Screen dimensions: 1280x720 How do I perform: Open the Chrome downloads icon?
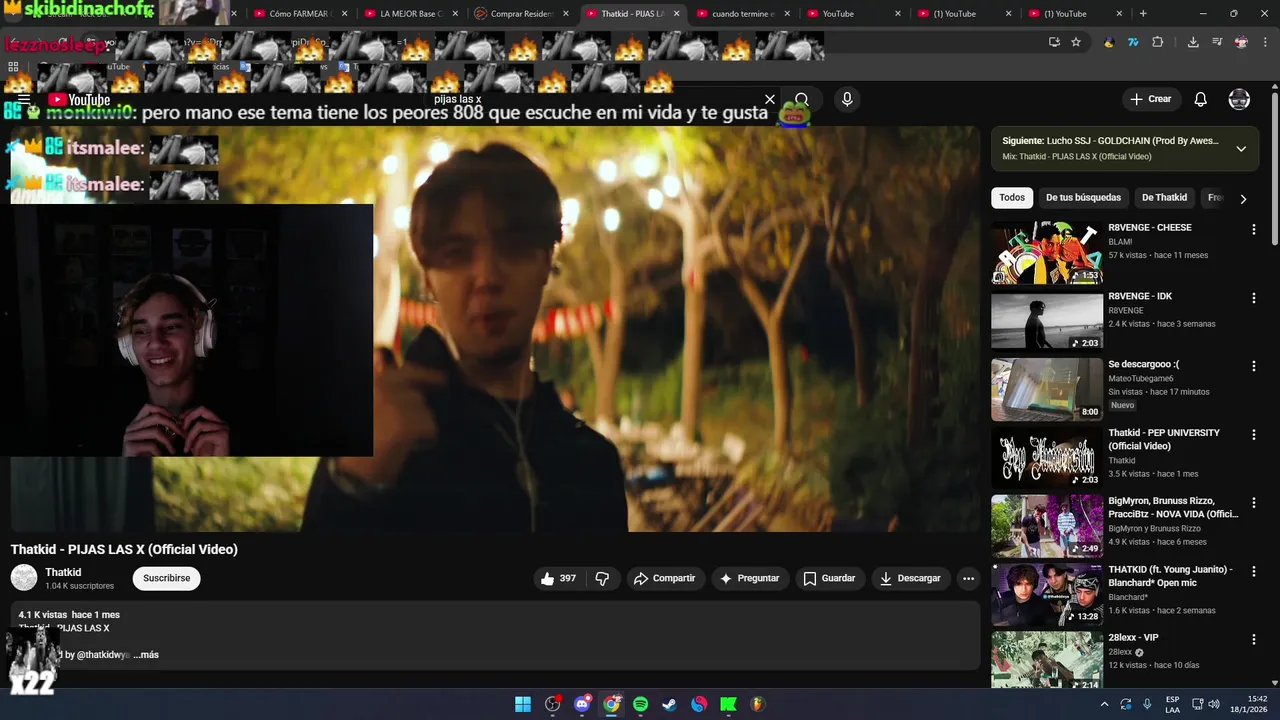pos(1193,42)
